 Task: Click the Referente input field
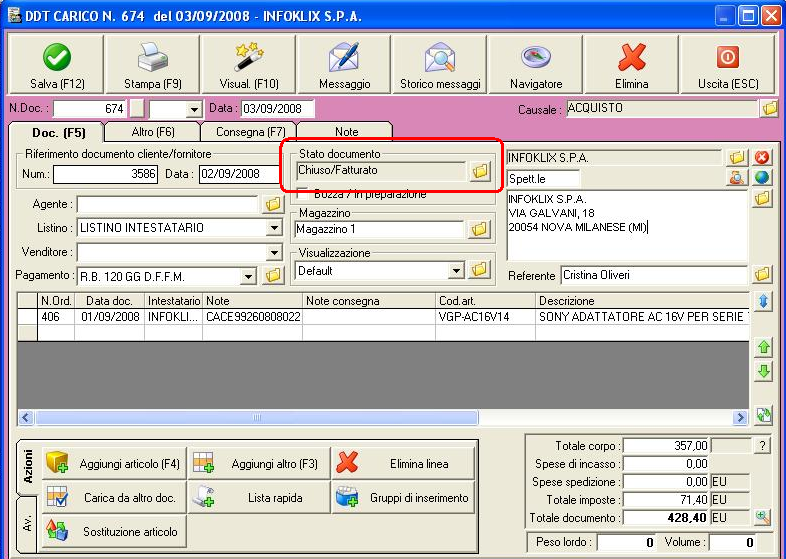coord(654,275)
